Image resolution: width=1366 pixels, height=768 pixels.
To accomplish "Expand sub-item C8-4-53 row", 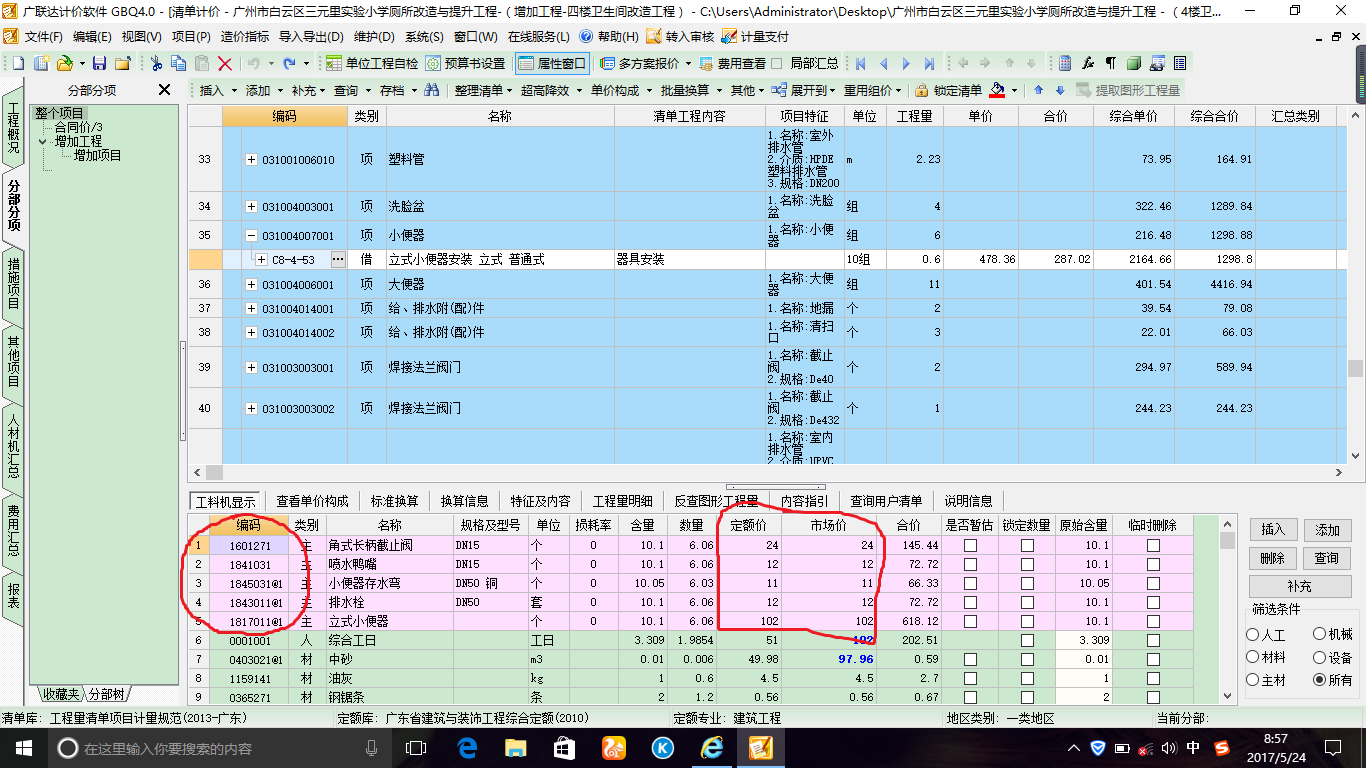I will (261, 259).
